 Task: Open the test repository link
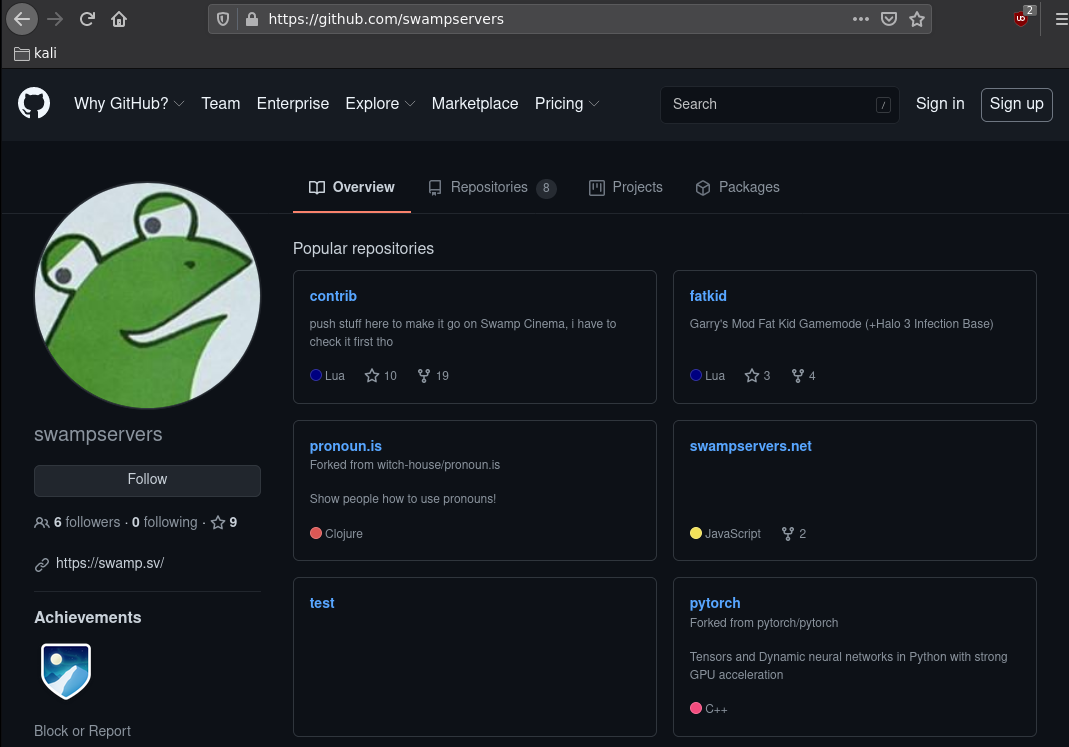pyautogui.click(x=322, y=603)
